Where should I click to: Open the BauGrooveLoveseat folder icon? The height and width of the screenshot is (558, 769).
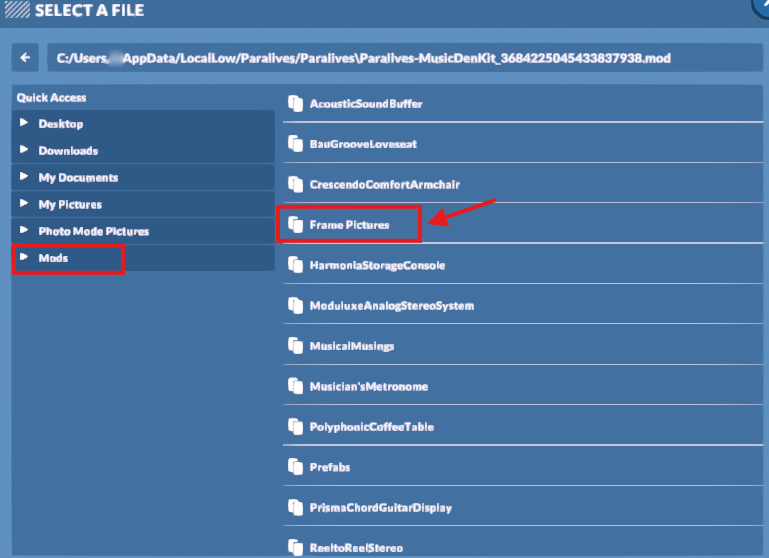[x=295, y=144]
